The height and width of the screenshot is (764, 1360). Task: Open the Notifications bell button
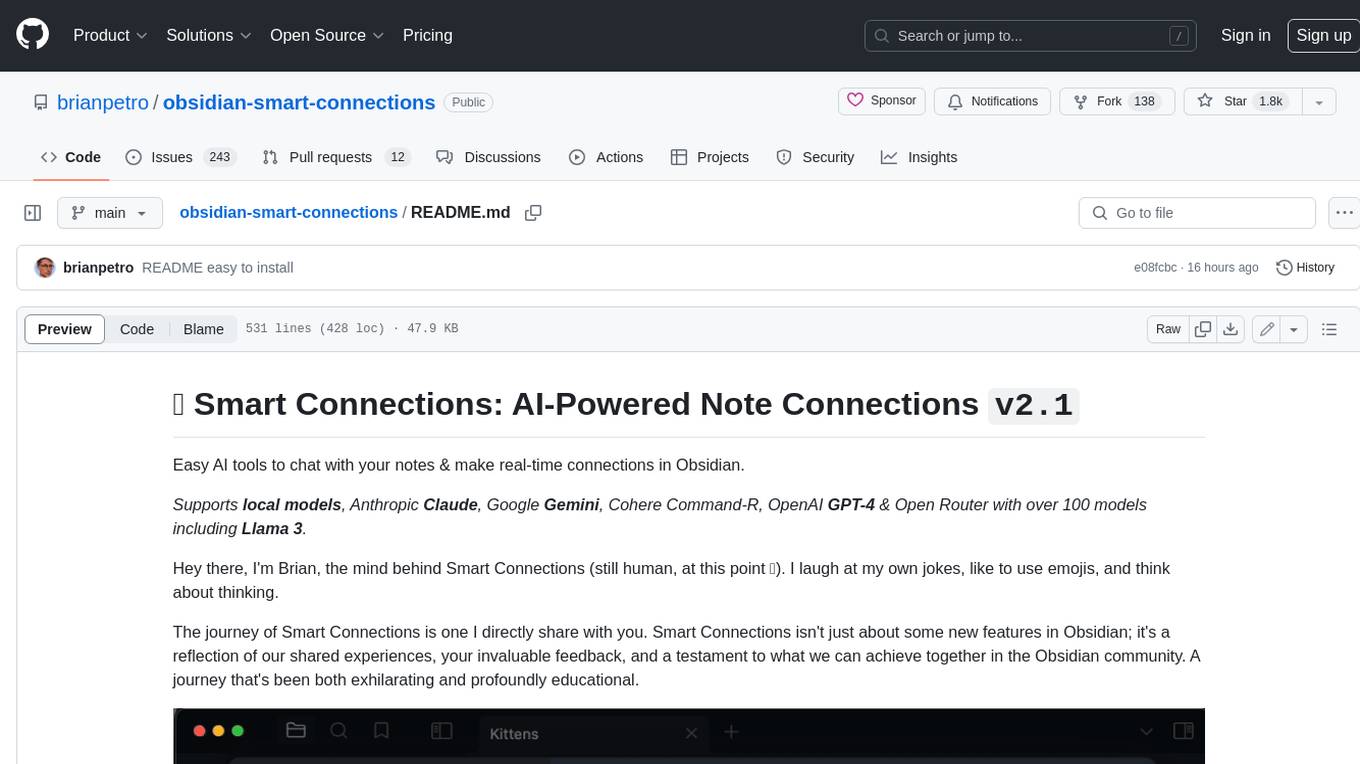tap(993, 101)
